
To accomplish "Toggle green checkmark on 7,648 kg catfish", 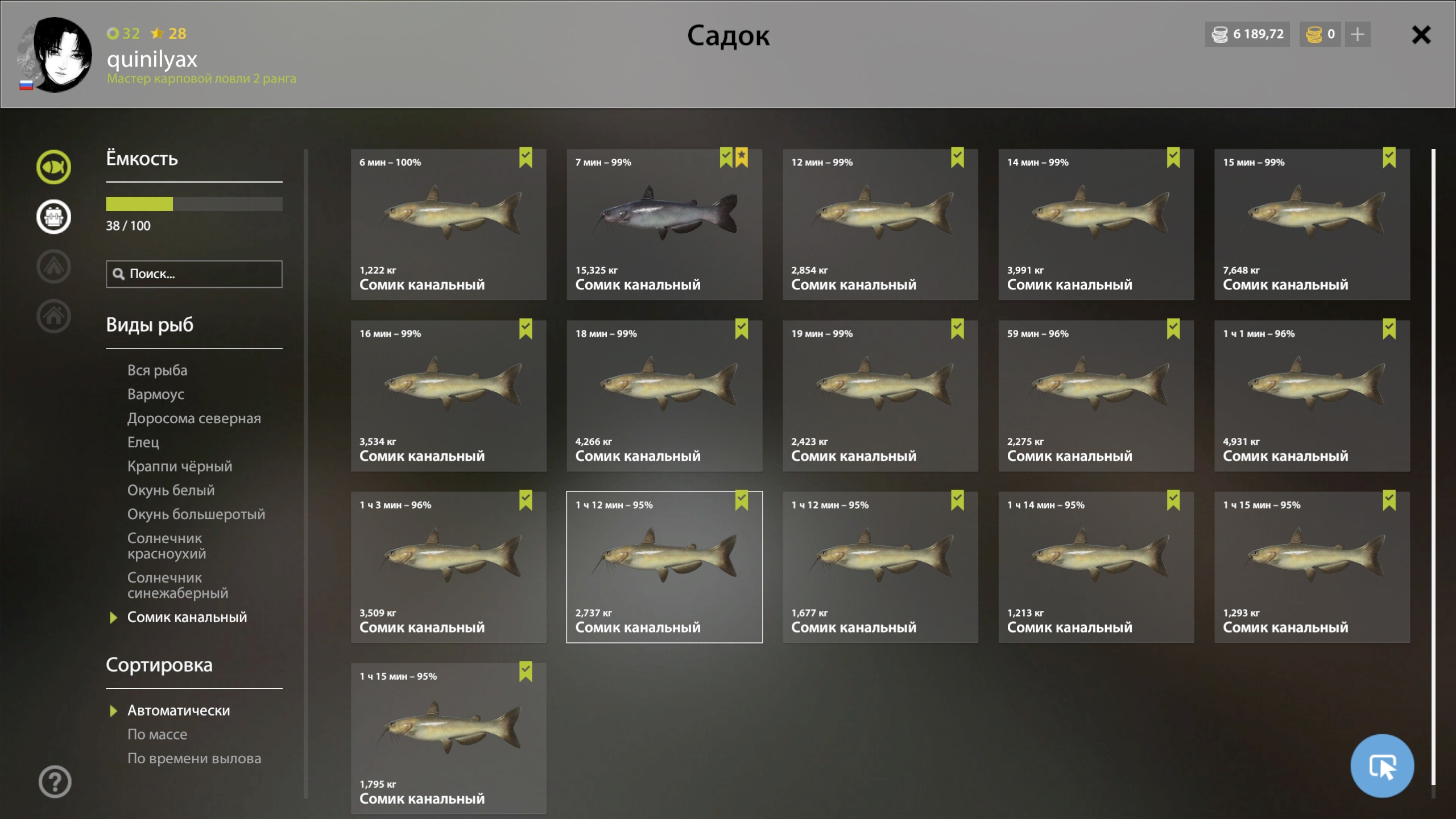I will click(x=1389, y=158).
